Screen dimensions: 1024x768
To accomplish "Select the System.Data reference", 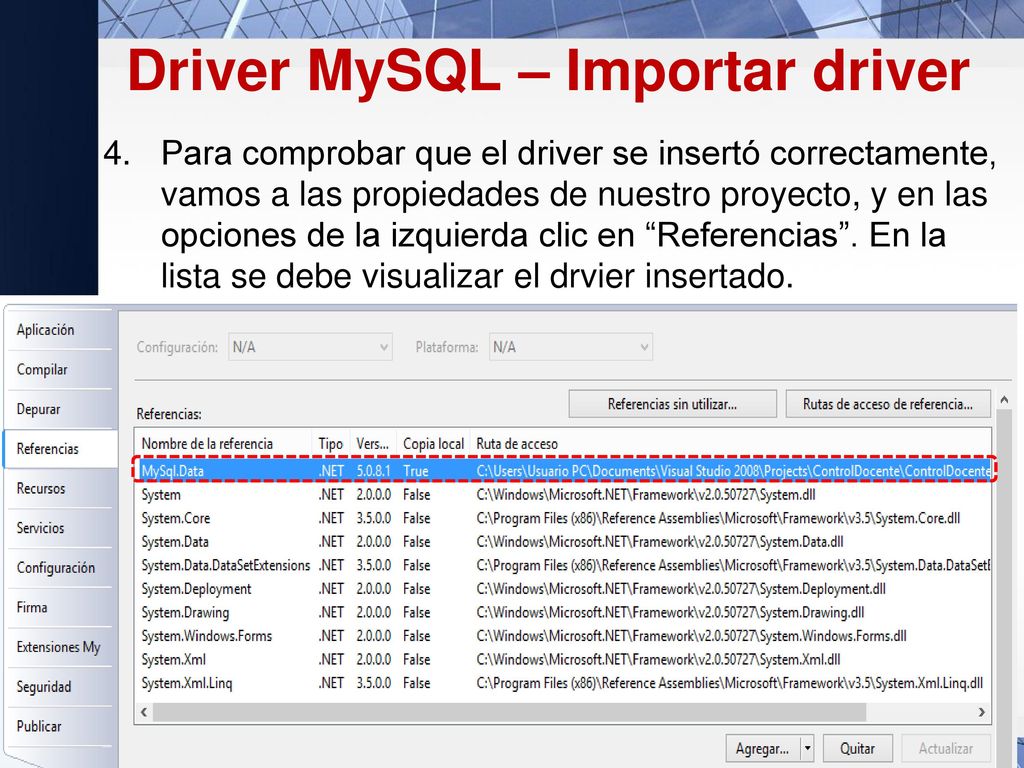I will [x=563, y=541].
